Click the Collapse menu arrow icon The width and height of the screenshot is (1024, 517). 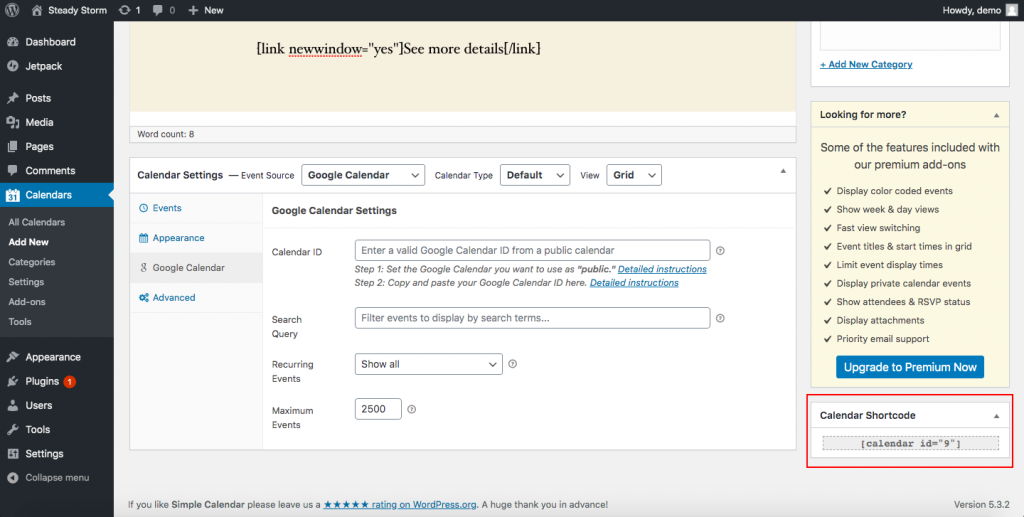point(12,478)
